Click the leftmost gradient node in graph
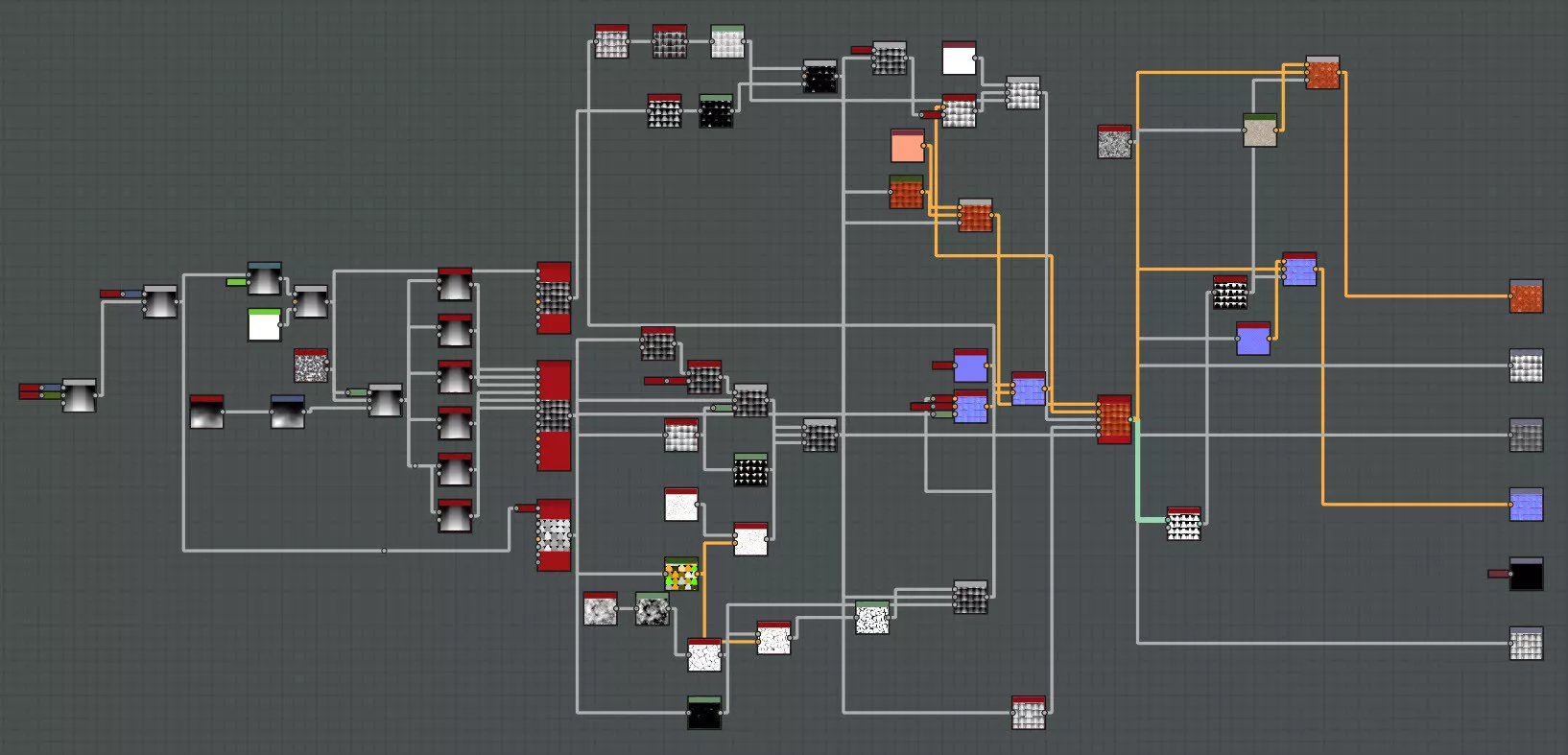1568x755 pixels. click(x=79, y=395)
